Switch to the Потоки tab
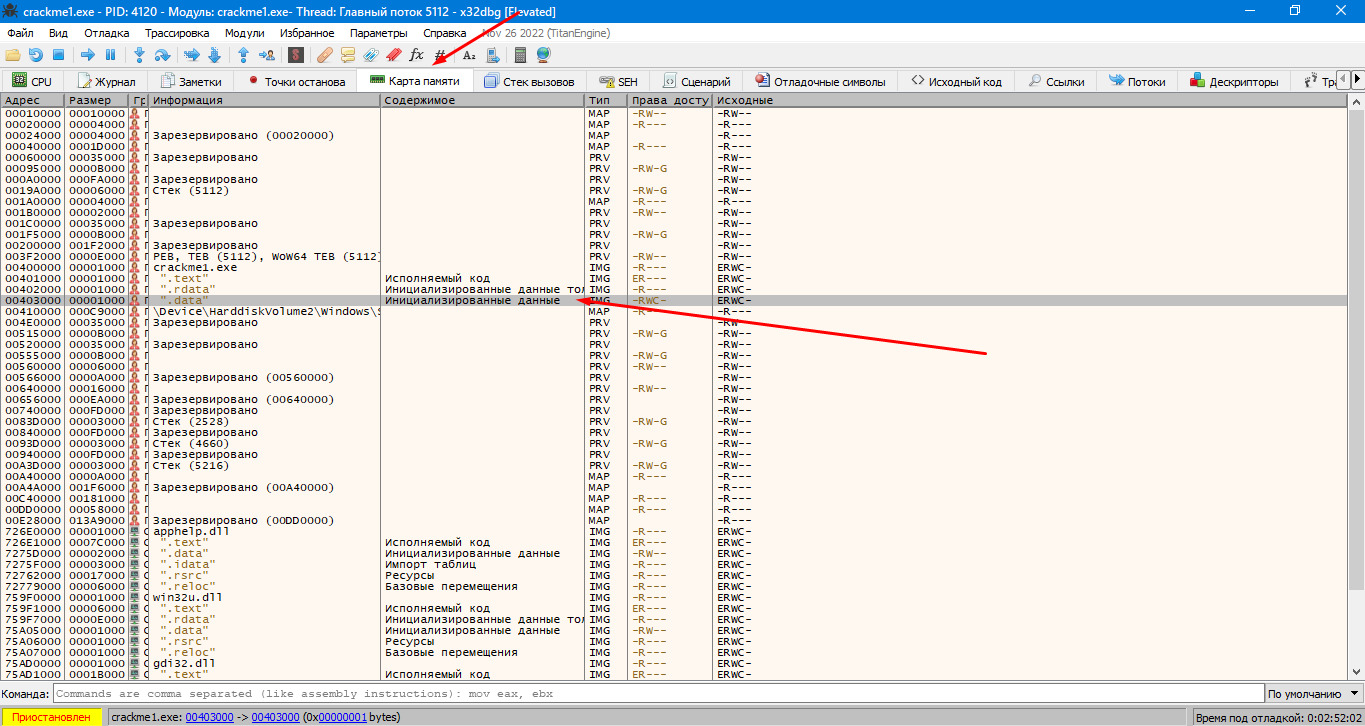Screen dimensions: 1365x726 coord(1137,82)
